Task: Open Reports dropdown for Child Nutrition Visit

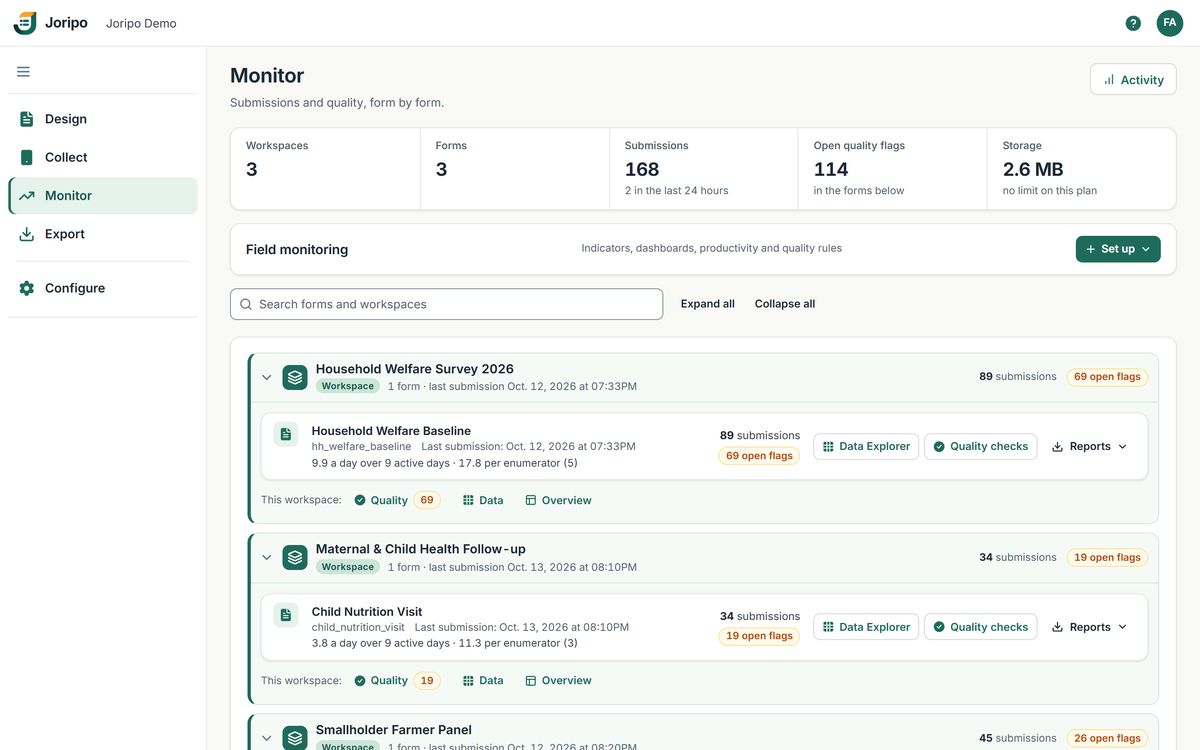Action: coord(1090,627)
